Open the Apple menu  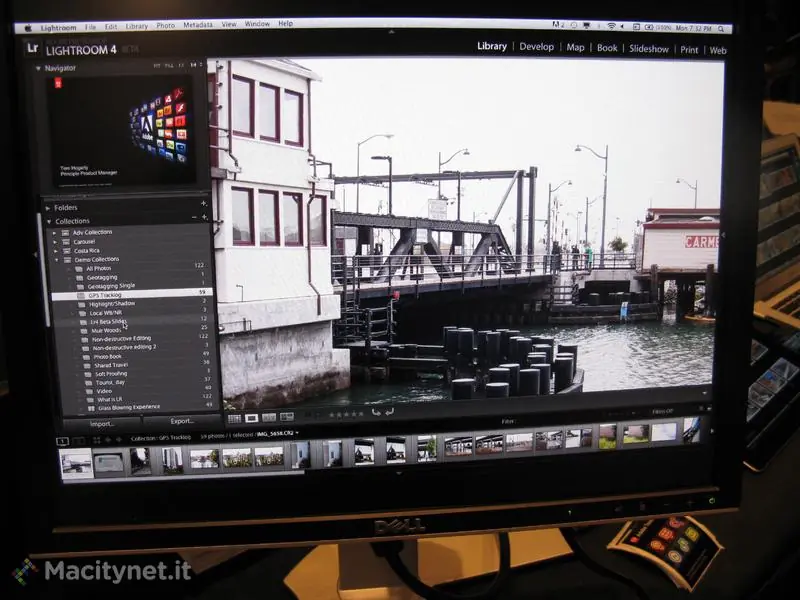29,28
